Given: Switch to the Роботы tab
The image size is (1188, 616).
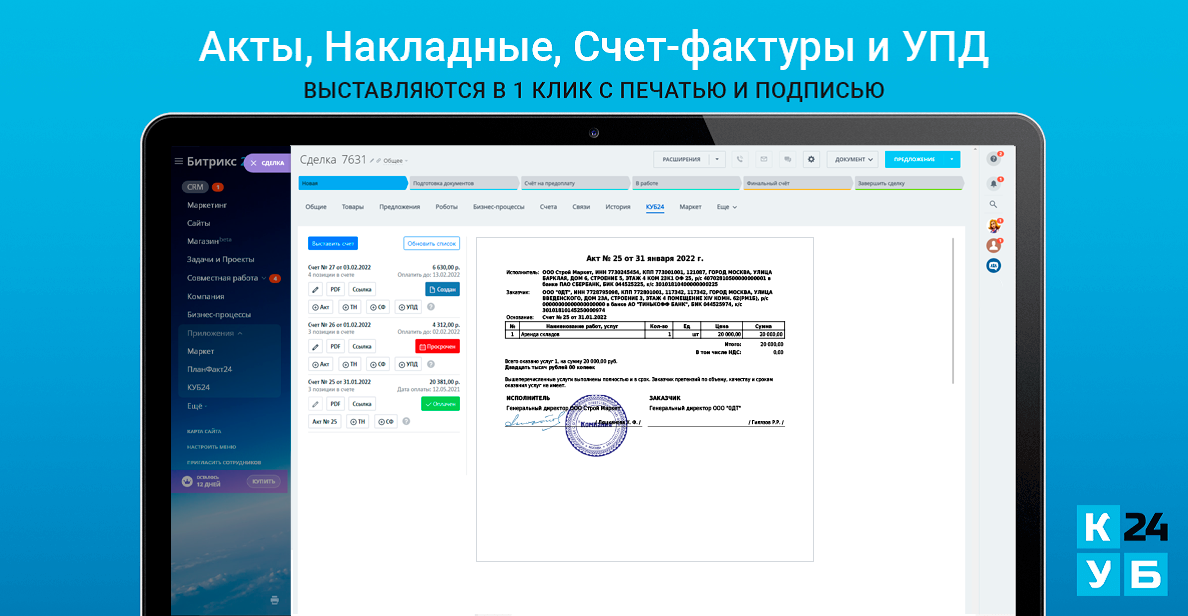Looking at the screenshot, I should pos(446,207).
